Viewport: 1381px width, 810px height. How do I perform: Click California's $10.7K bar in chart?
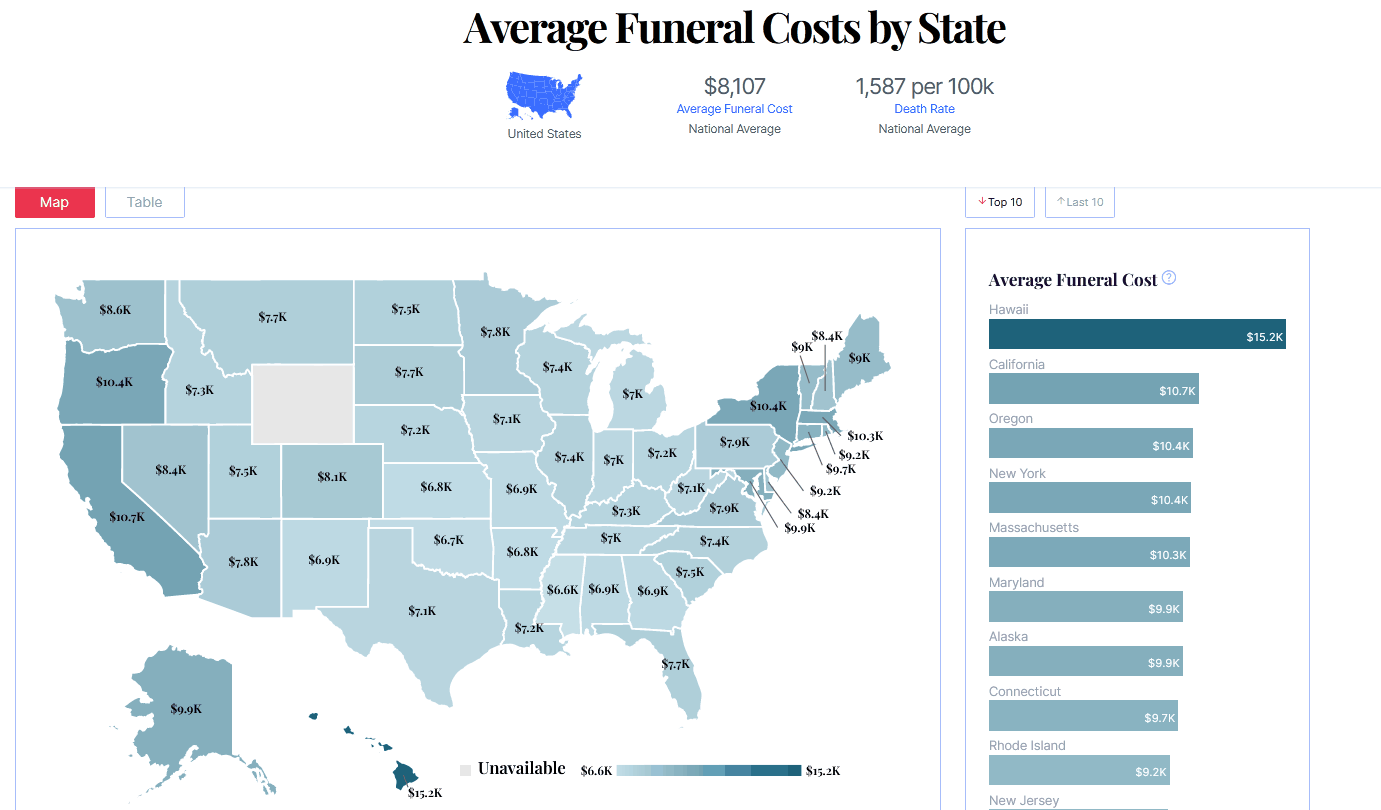[1093, 389]
